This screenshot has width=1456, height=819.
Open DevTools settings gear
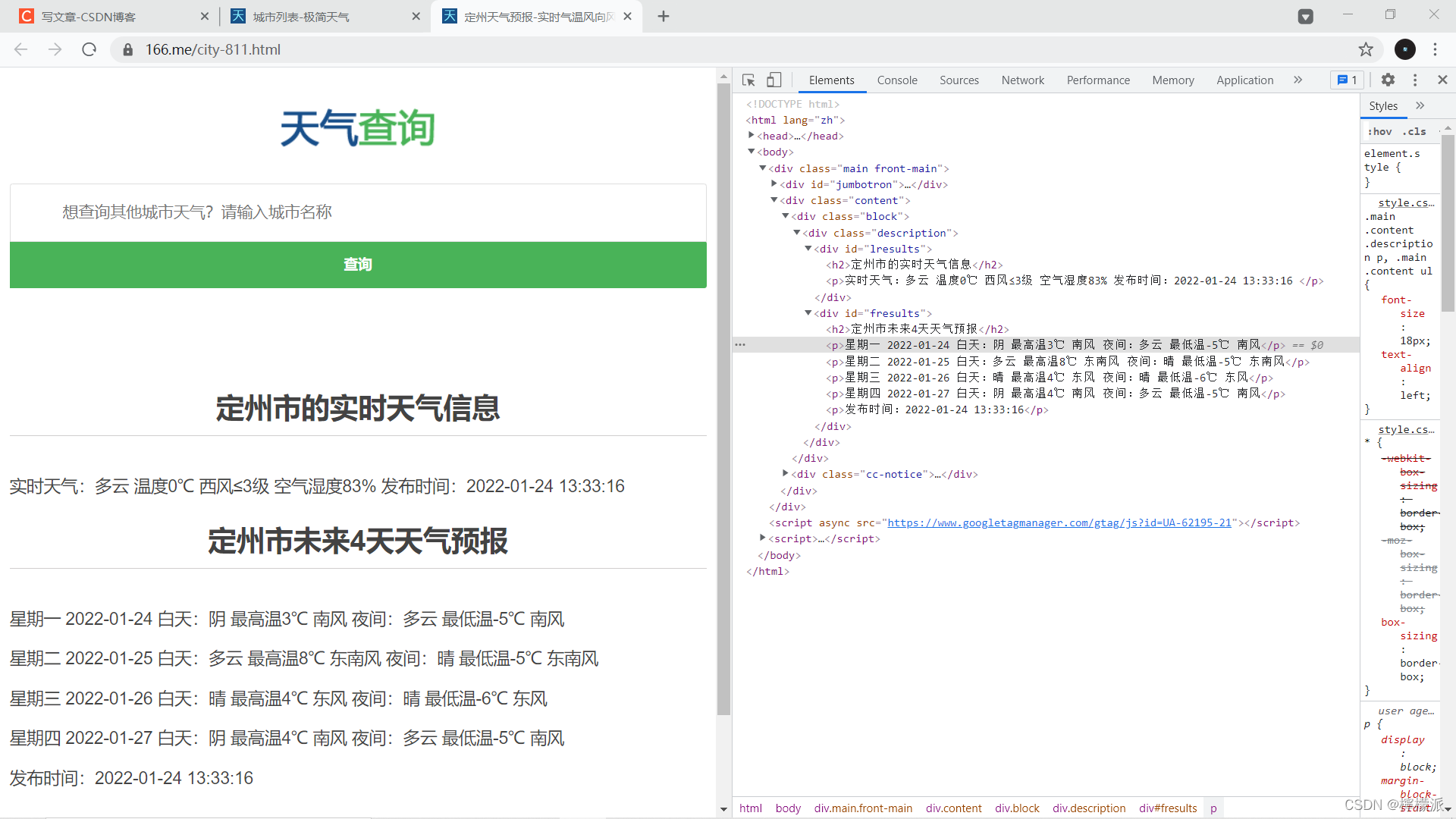tap(1388, 80)
